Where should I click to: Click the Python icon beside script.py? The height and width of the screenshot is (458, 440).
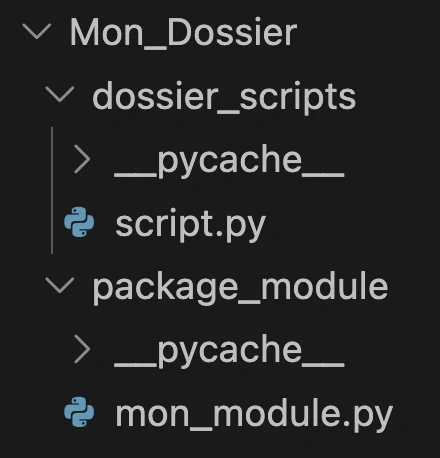coord(79,222)
